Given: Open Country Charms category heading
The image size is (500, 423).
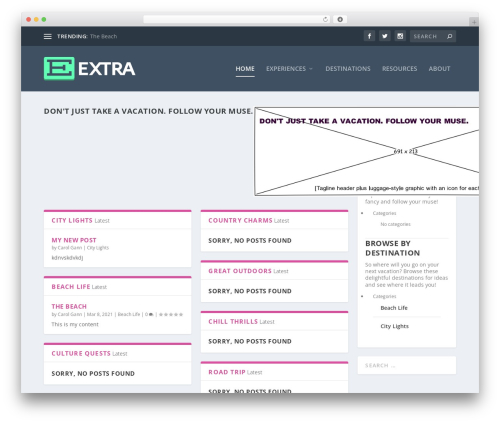Looking at the screenshot, I should click(240, 220).
